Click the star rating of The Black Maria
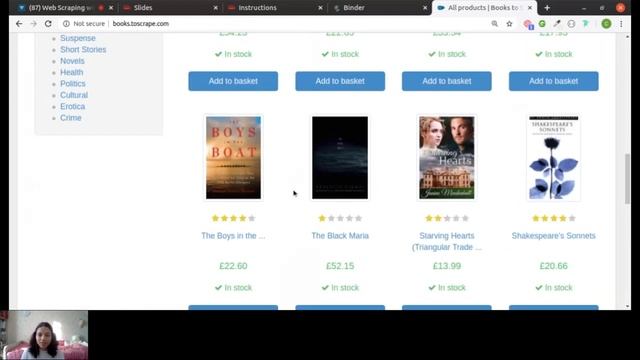Viewport: 640px width, 360px height. point(340,218)
